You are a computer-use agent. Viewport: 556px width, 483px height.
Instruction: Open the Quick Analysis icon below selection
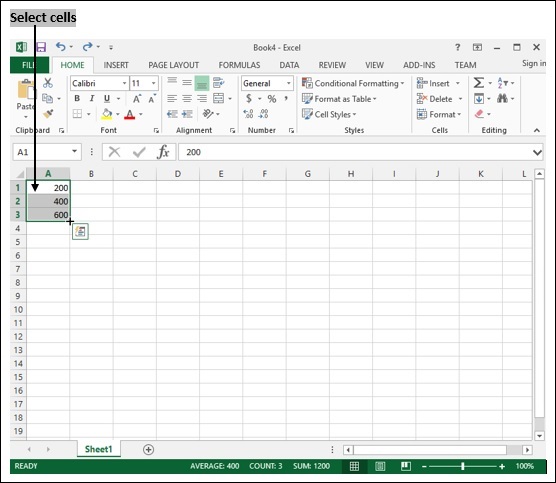click(x=80, y=232)
